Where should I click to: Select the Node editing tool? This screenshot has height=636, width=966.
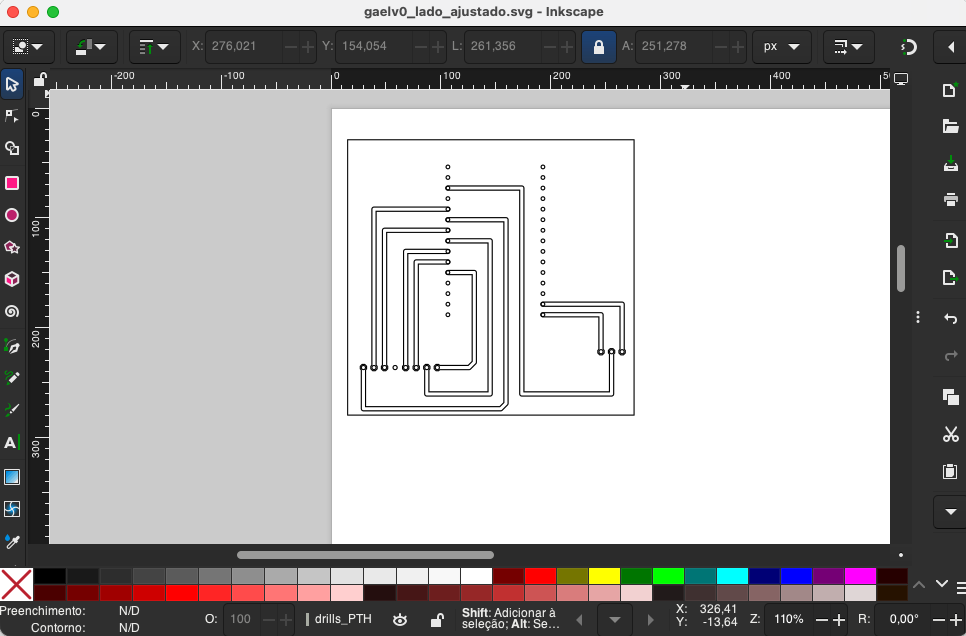click(12, 116)
